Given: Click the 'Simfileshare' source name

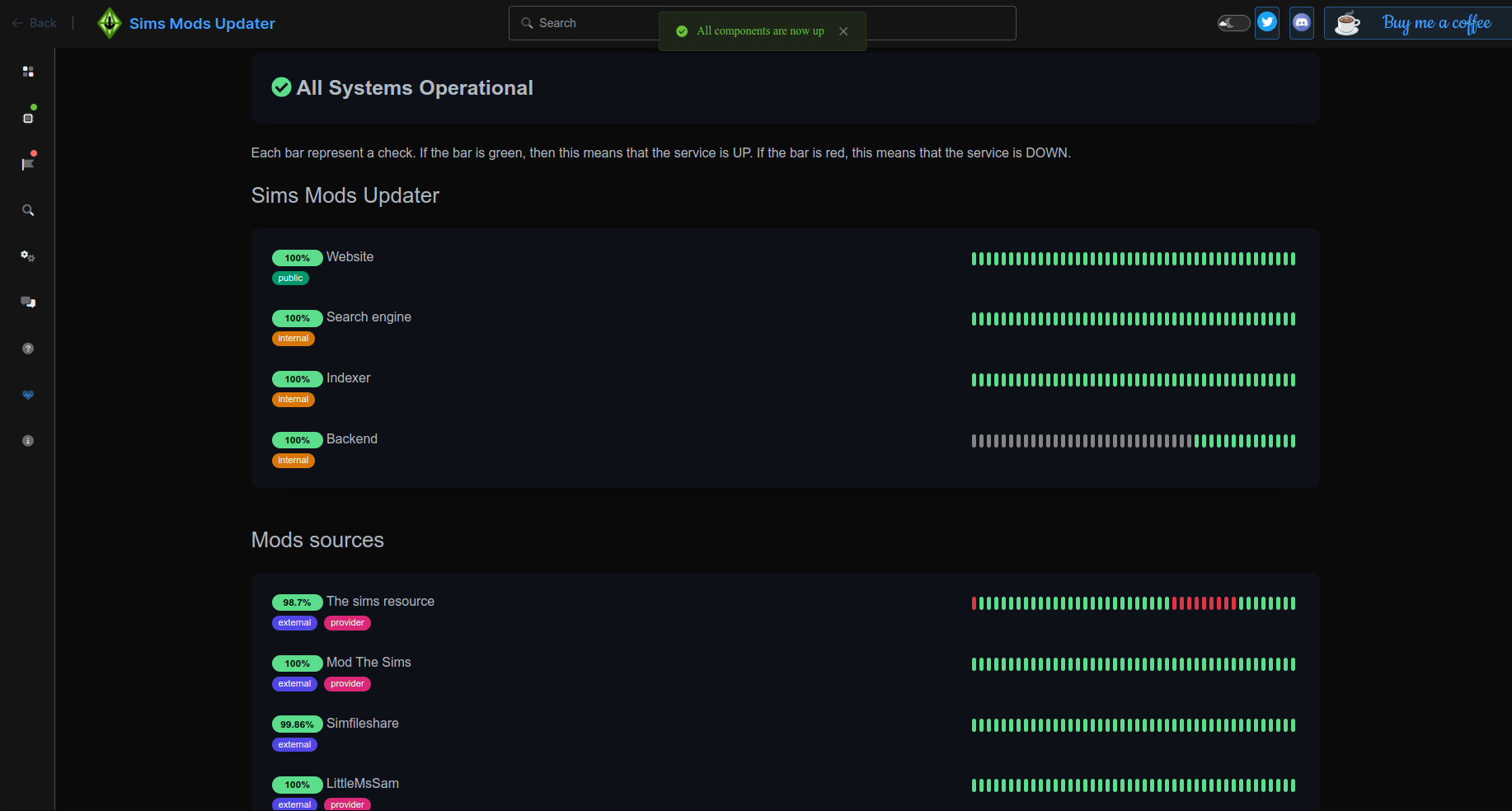Looking at the screenshot, I should pyautogui.click(x=363, y=724).
